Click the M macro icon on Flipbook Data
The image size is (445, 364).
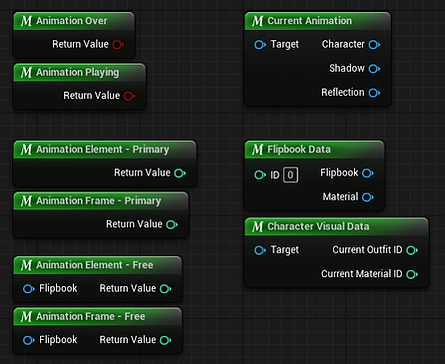pyautogui.click(x=258, y=150)
